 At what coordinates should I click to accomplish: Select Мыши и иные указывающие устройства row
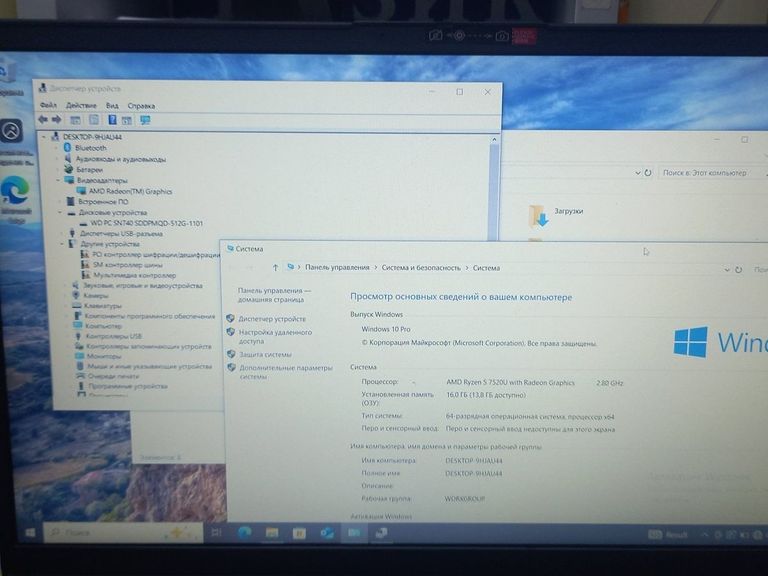[x=149, y=366]
